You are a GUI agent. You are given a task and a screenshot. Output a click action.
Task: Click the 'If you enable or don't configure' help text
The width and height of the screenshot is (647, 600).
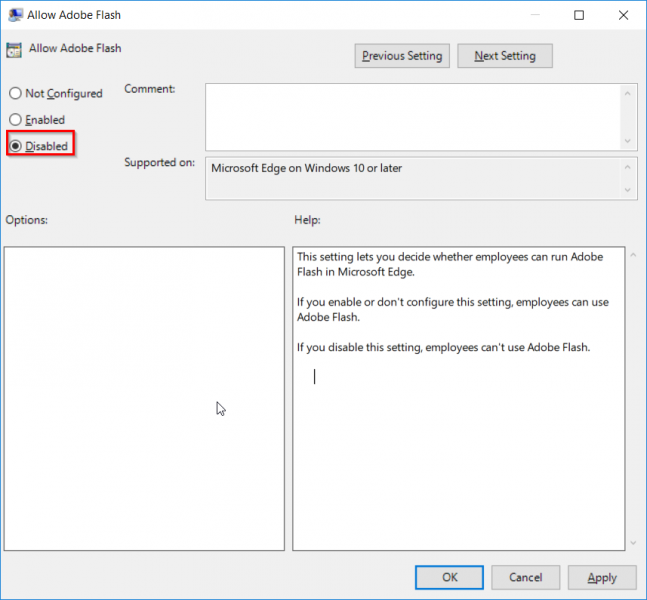[x=453, y=309]
